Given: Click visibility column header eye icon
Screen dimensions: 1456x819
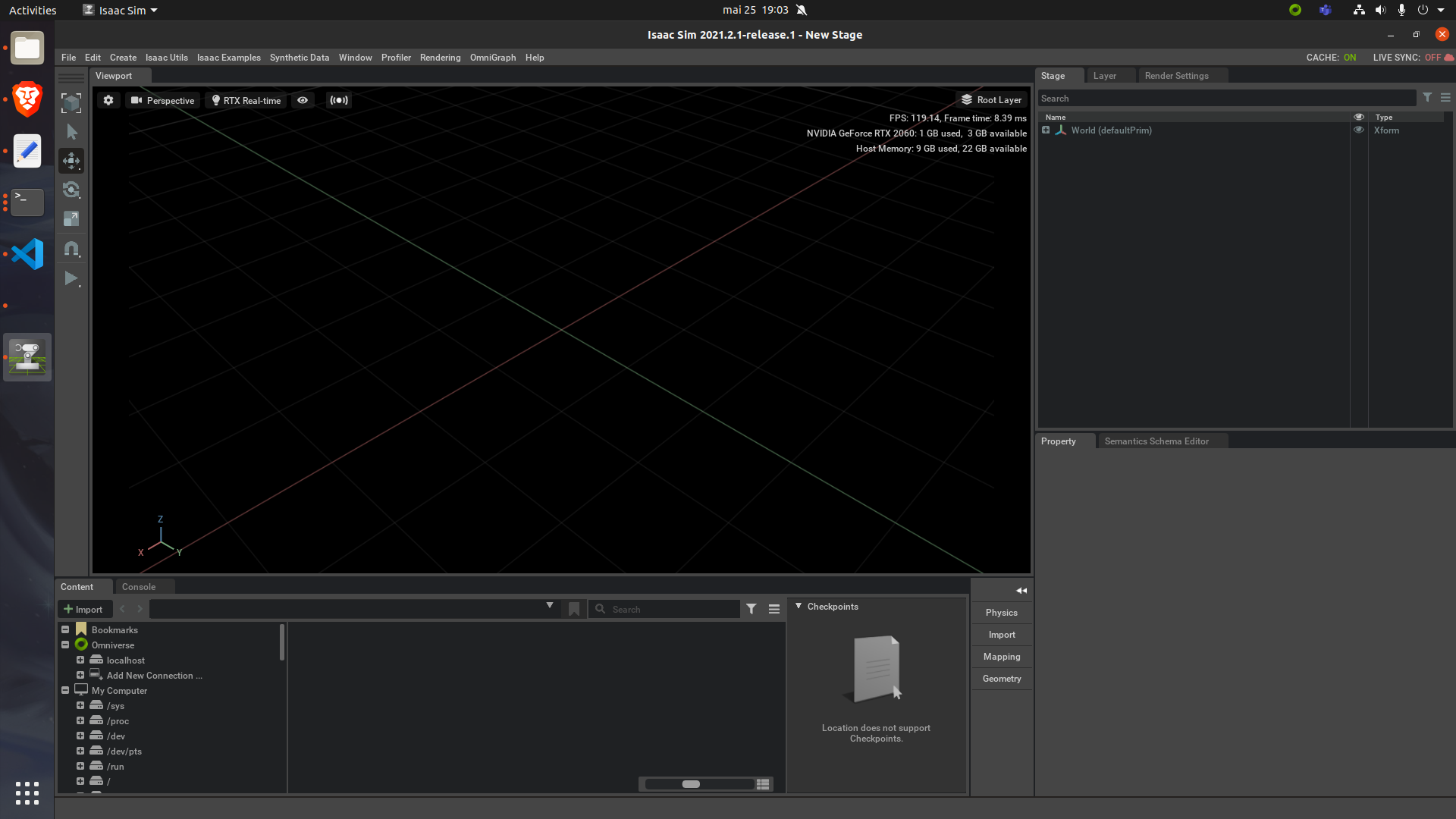Looking at the screenshot, I should (x=1359, y=117).
